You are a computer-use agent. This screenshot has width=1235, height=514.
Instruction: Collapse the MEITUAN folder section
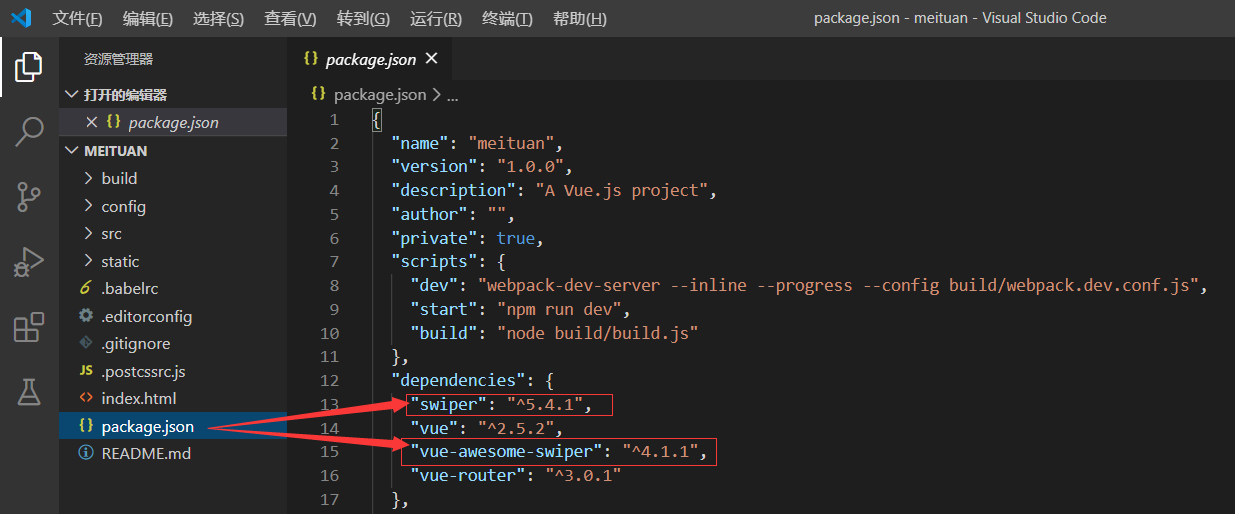coord(173,151)
